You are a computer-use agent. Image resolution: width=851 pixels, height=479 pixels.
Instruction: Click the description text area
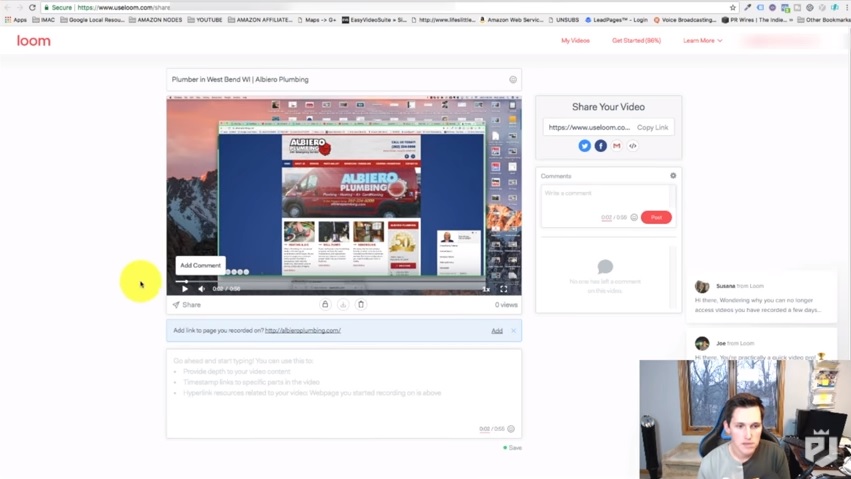click(x=344, y=393)
